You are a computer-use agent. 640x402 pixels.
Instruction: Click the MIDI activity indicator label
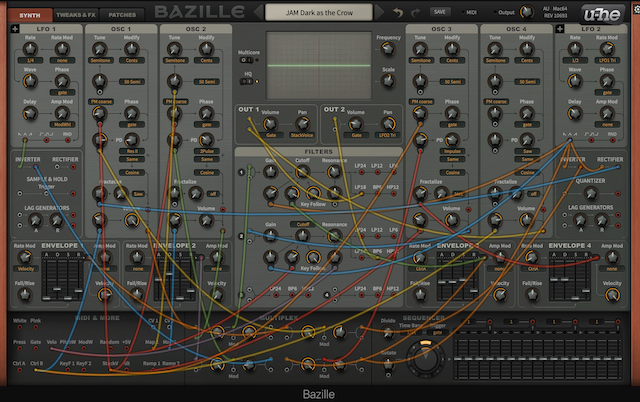471,13
